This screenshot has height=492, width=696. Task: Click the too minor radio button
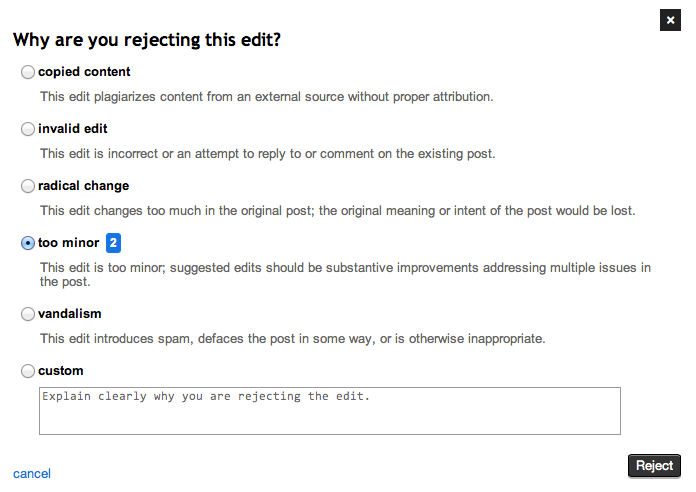click(x=28, y=243)
